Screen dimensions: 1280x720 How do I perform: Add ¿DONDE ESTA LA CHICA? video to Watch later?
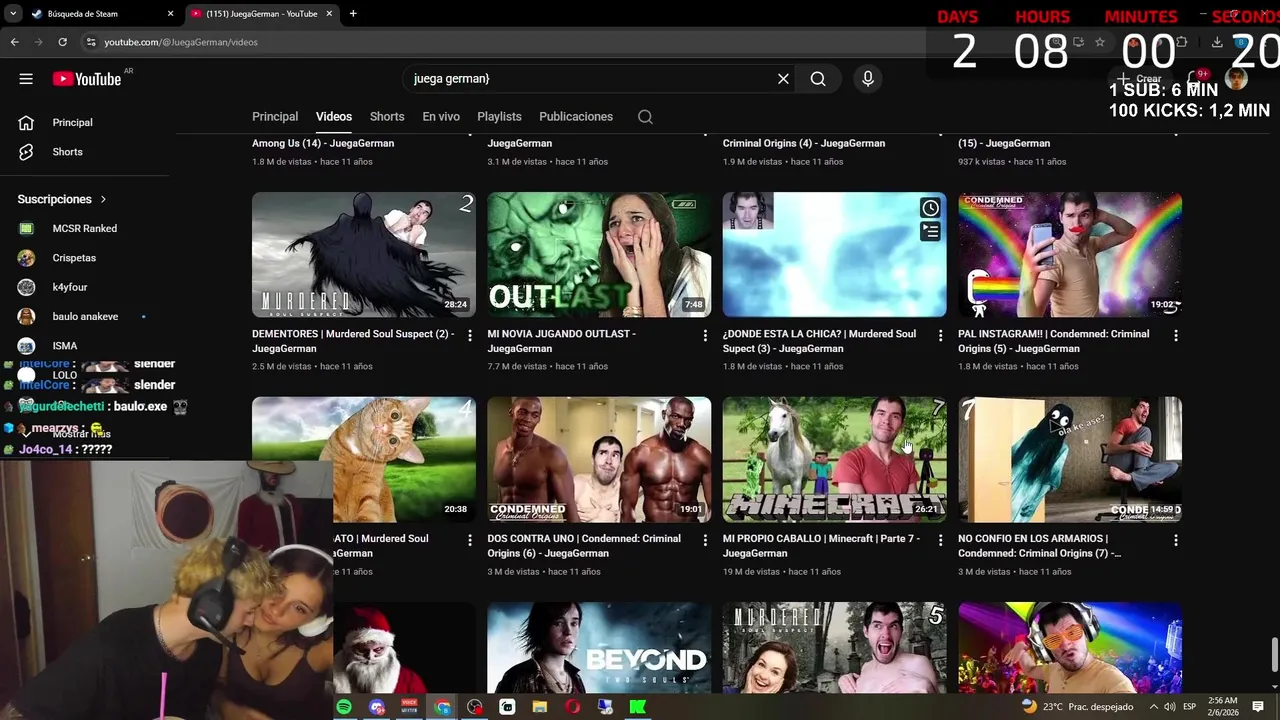(x=930, y=208)
